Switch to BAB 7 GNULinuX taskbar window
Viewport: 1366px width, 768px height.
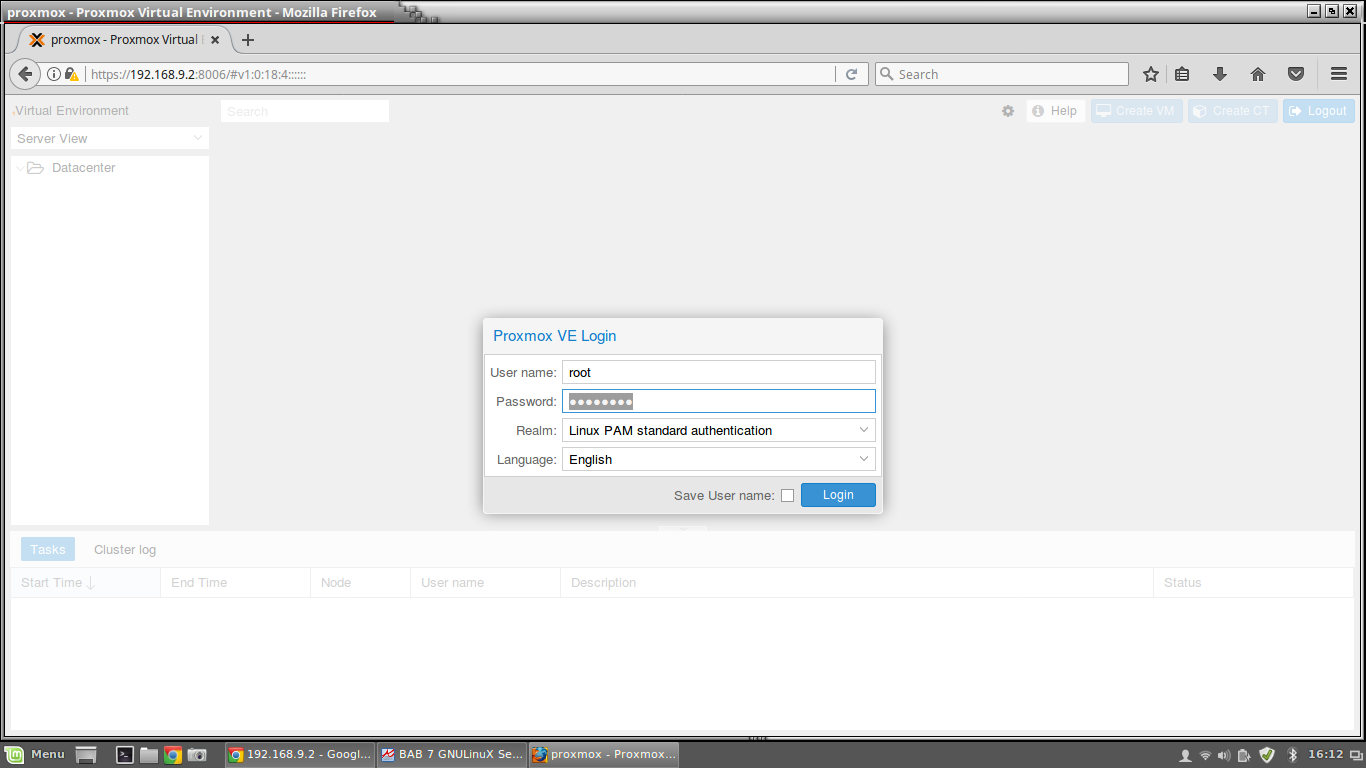(452, 755)
